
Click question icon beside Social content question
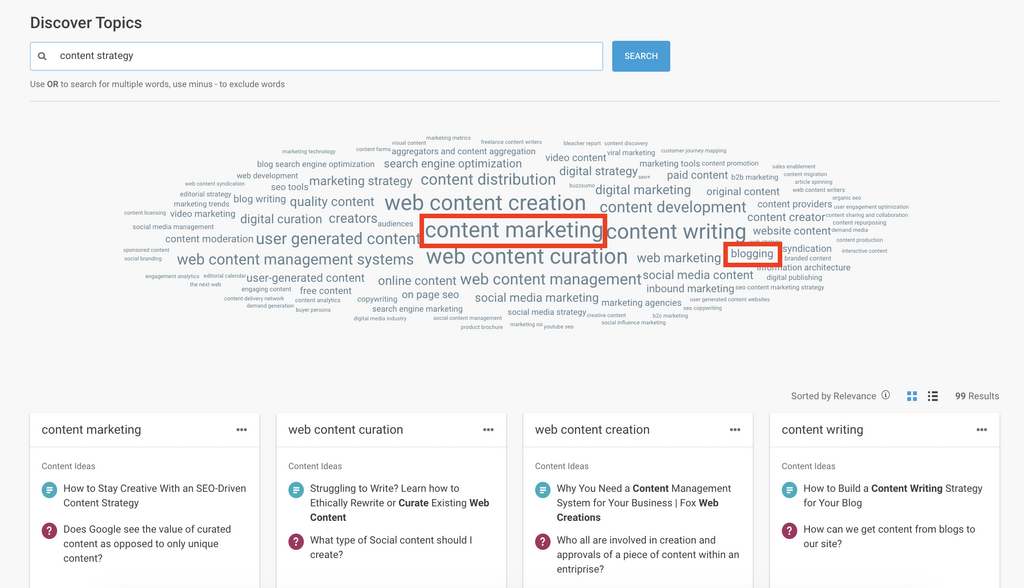pos(295,541)
